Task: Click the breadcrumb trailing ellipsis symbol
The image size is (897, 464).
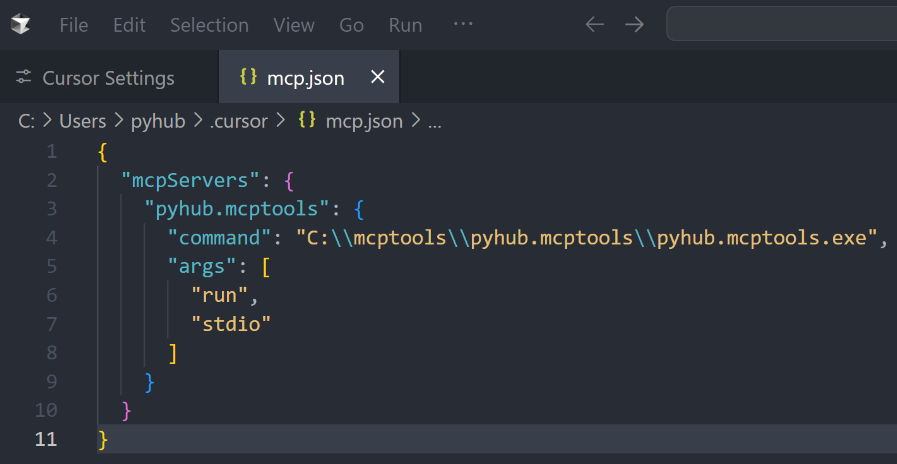Action: (435, 122)
